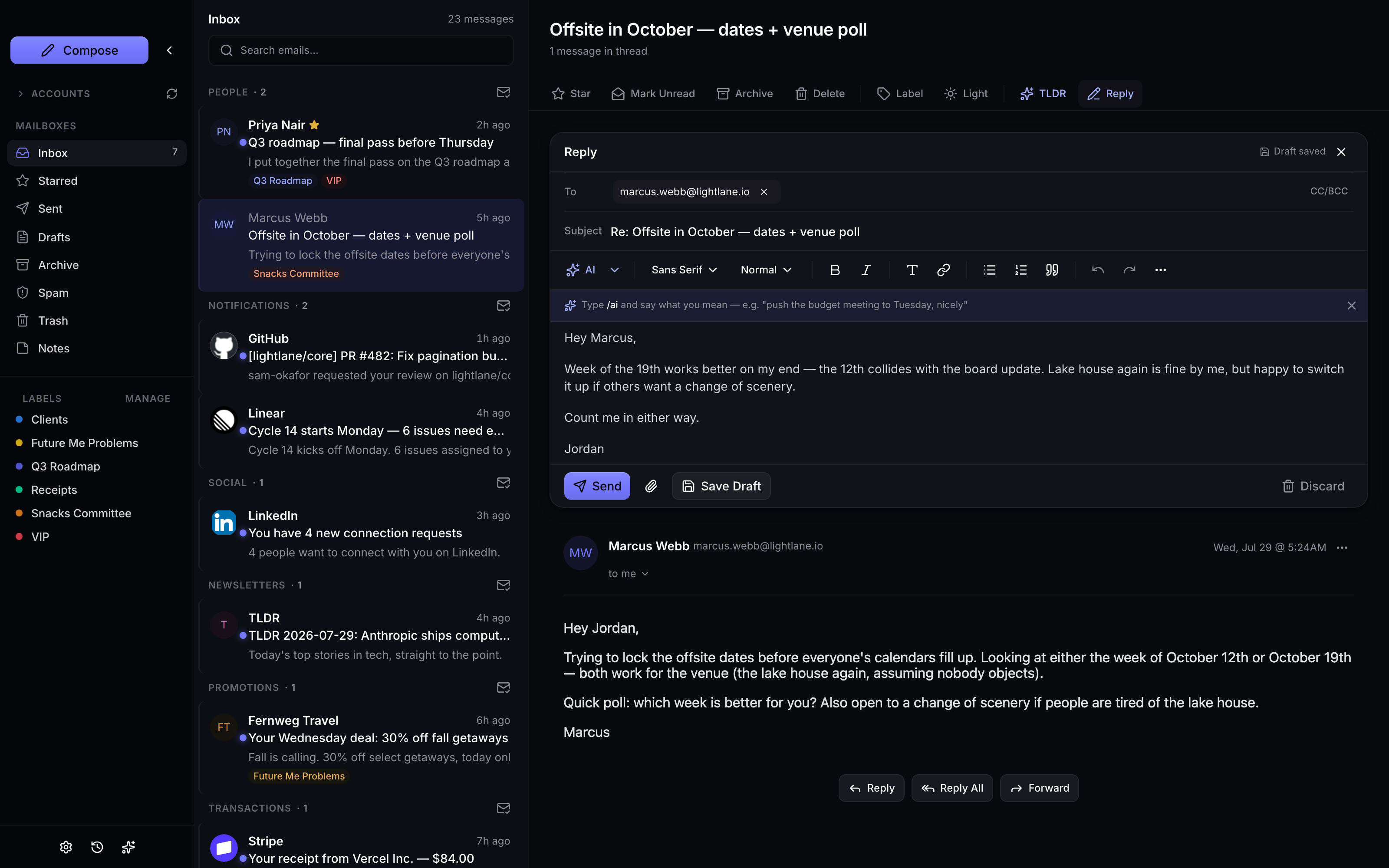Generate a TLDR summary
Screen dimensions: 1389x868
[1043, 94]
